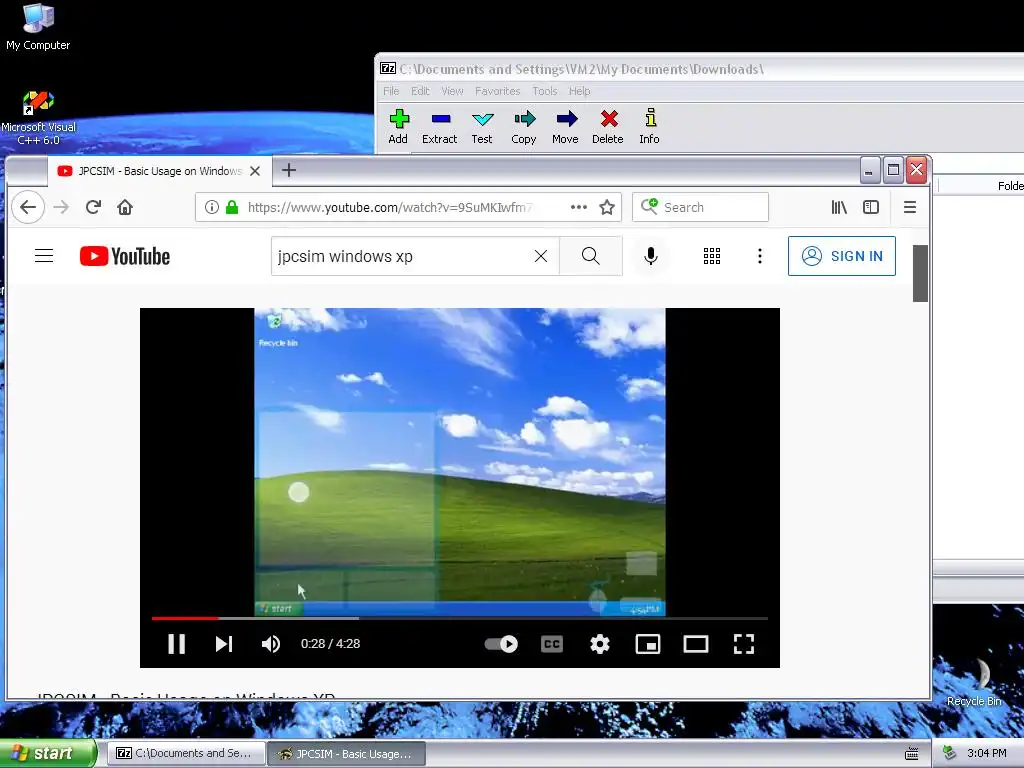This screenshot has width=1024, height=768.
Task: Select My Computer desktop icon
Action: (x=38, y=27)
